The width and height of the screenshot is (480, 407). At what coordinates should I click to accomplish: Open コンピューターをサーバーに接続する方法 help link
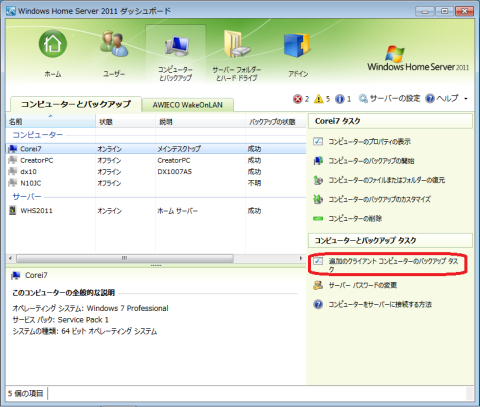tap(380, 304)
